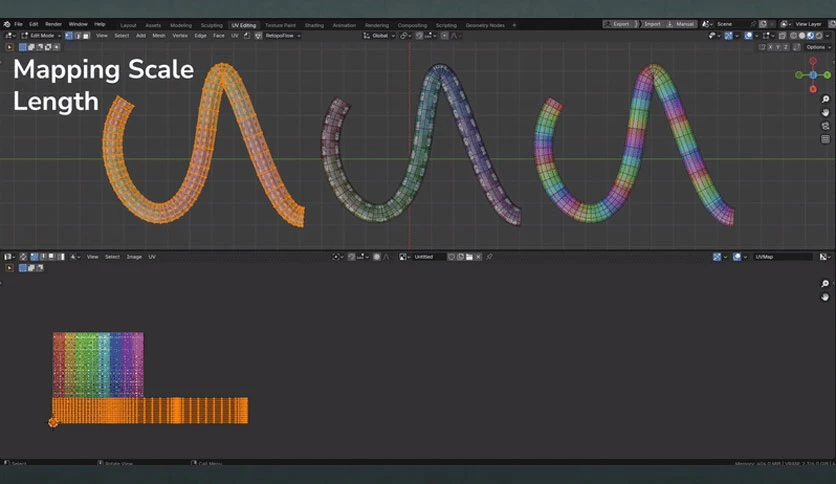The width and height of the screenshot is (836, 484).
Task: Open the Vertex menu
Action: point(180,36)
